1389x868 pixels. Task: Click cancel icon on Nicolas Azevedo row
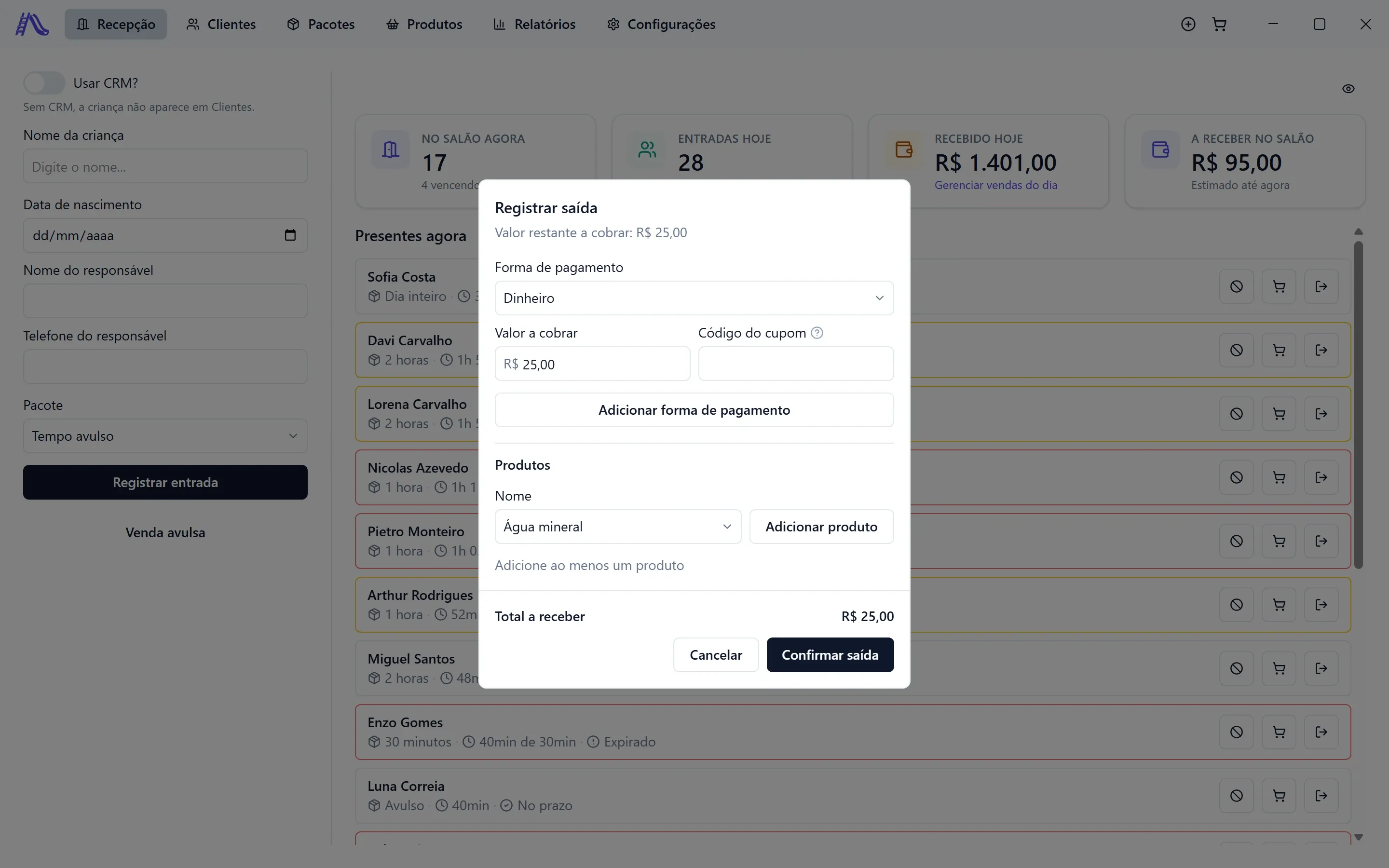click(x=1236, y=477)
